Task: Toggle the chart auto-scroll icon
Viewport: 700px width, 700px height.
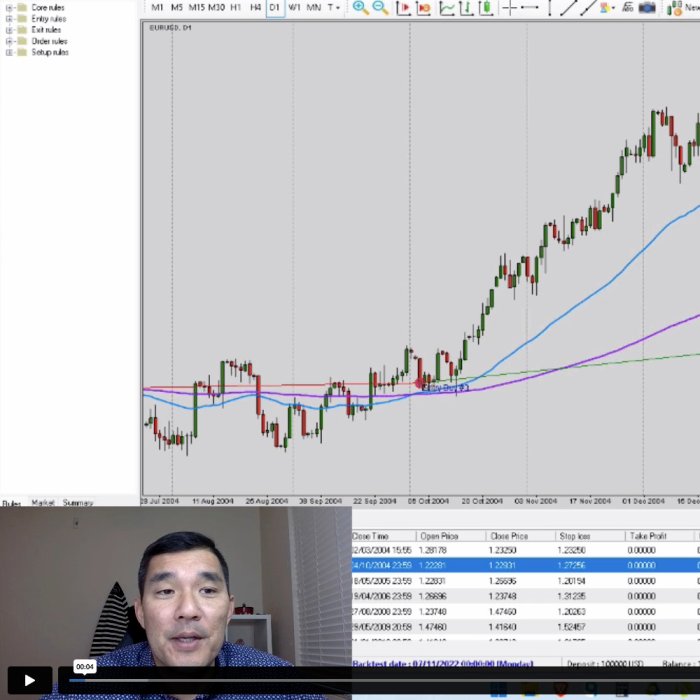Action: (x=423, y=7)
